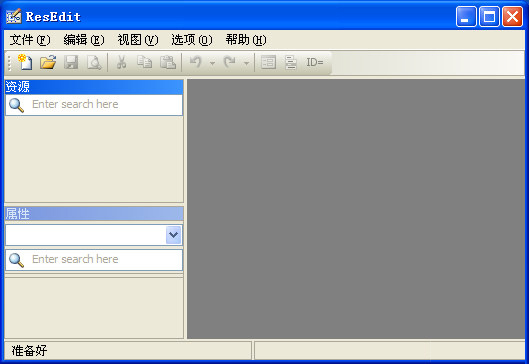The height and width of the screenshot is (364, 529).
Task: Click the Cut scissors icon
Action: coord(121,62)
